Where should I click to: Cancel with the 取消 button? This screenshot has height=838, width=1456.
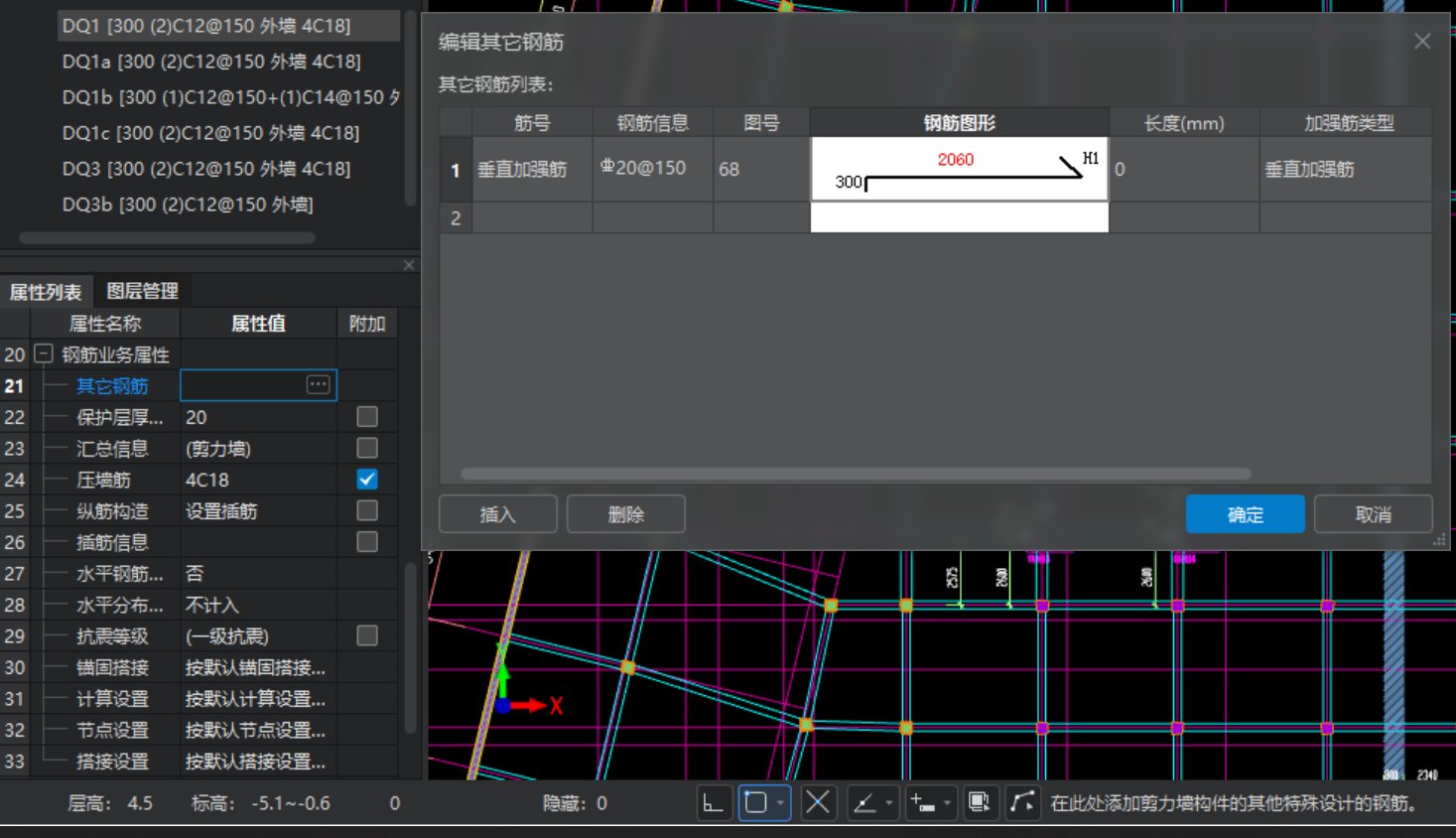1374,514
